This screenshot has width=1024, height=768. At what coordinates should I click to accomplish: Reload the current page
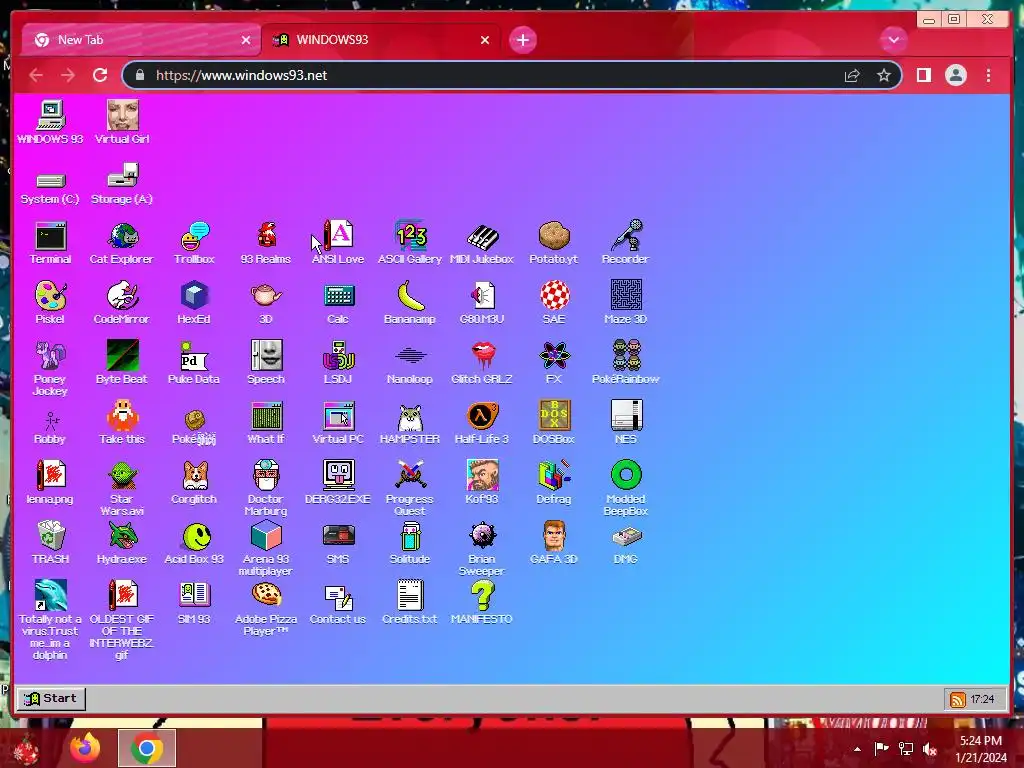100,75
